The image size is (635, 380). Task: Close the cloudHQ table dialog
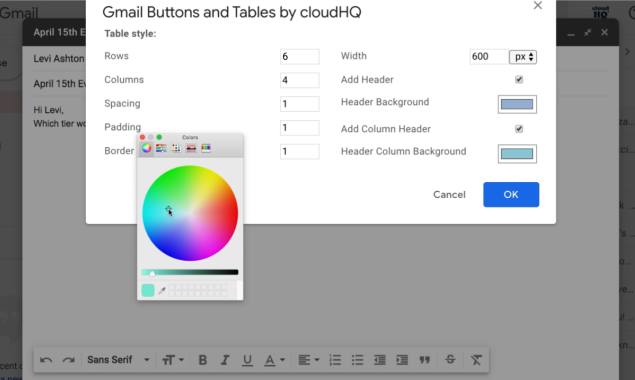[538, 5]
